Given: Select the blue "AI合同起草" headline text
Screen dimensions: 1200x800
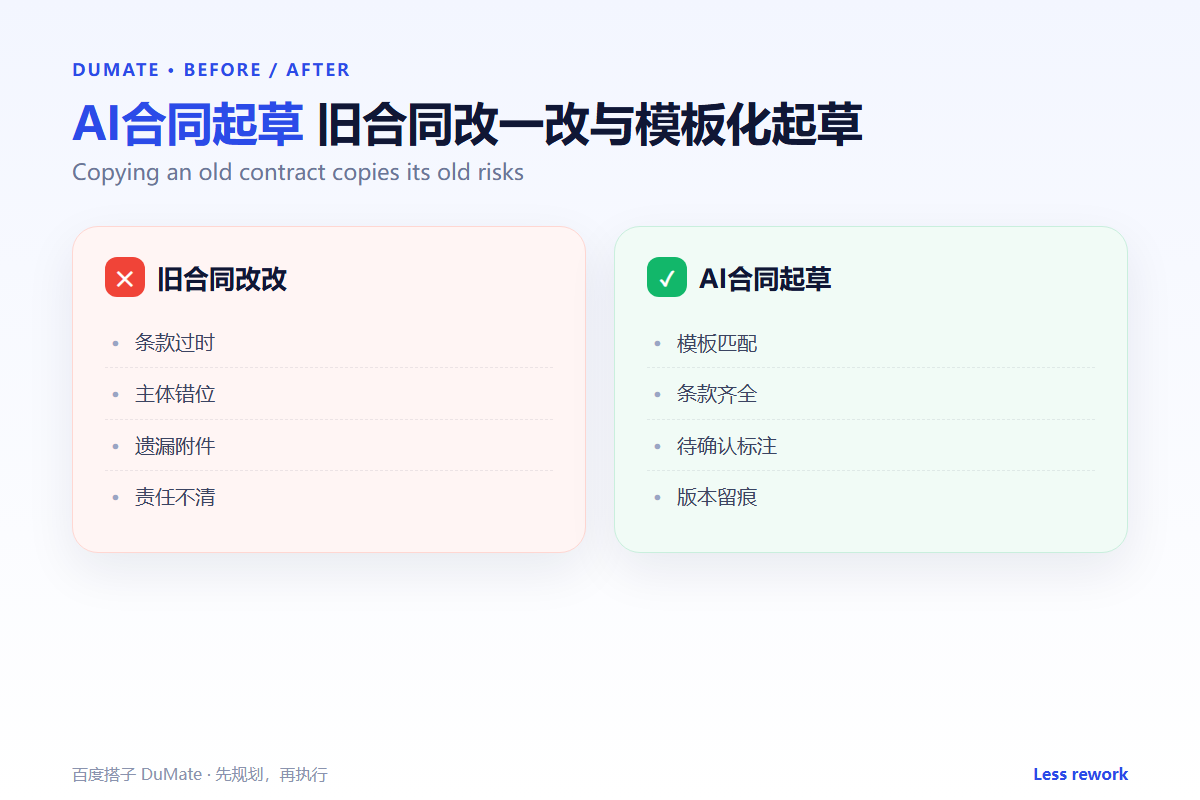Looking at the screenshot, I should click(187, 124).
